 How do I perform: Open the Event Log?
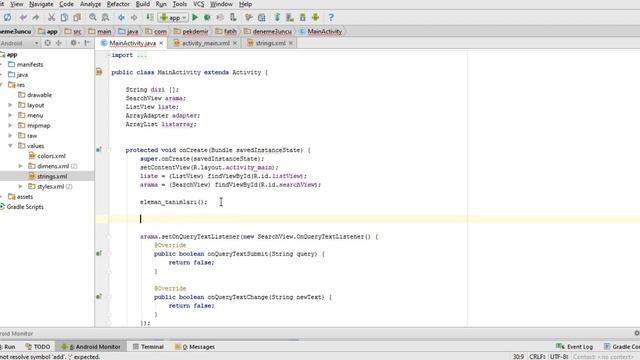pyautogui.click(x=574, y=347)
